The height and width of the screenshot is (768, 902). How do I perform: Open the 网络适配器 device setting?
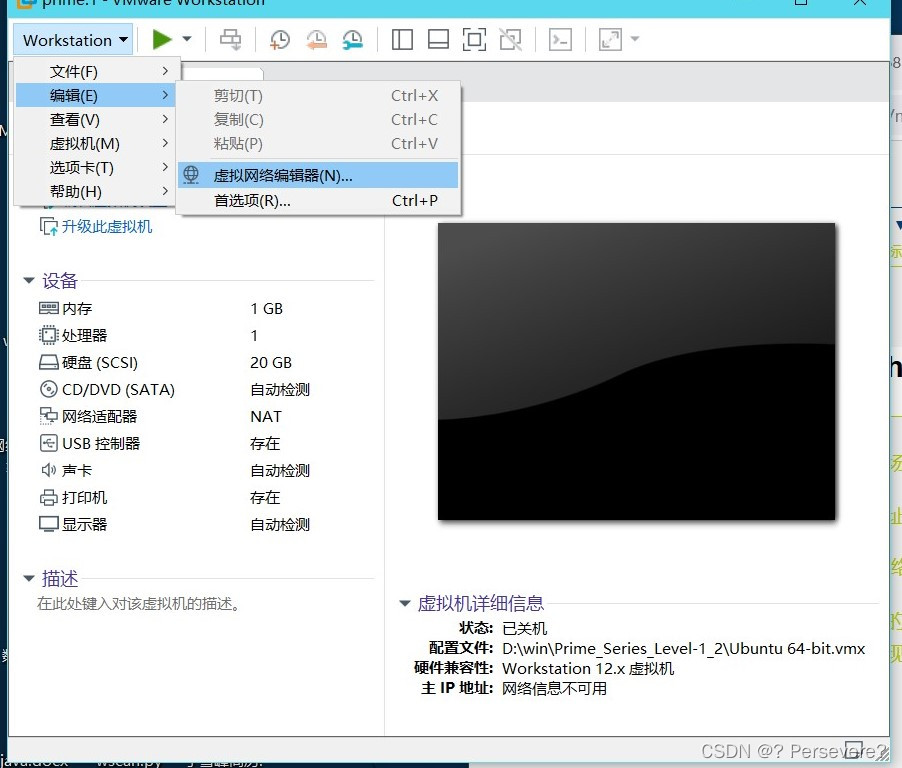click(x=100, y=416)
